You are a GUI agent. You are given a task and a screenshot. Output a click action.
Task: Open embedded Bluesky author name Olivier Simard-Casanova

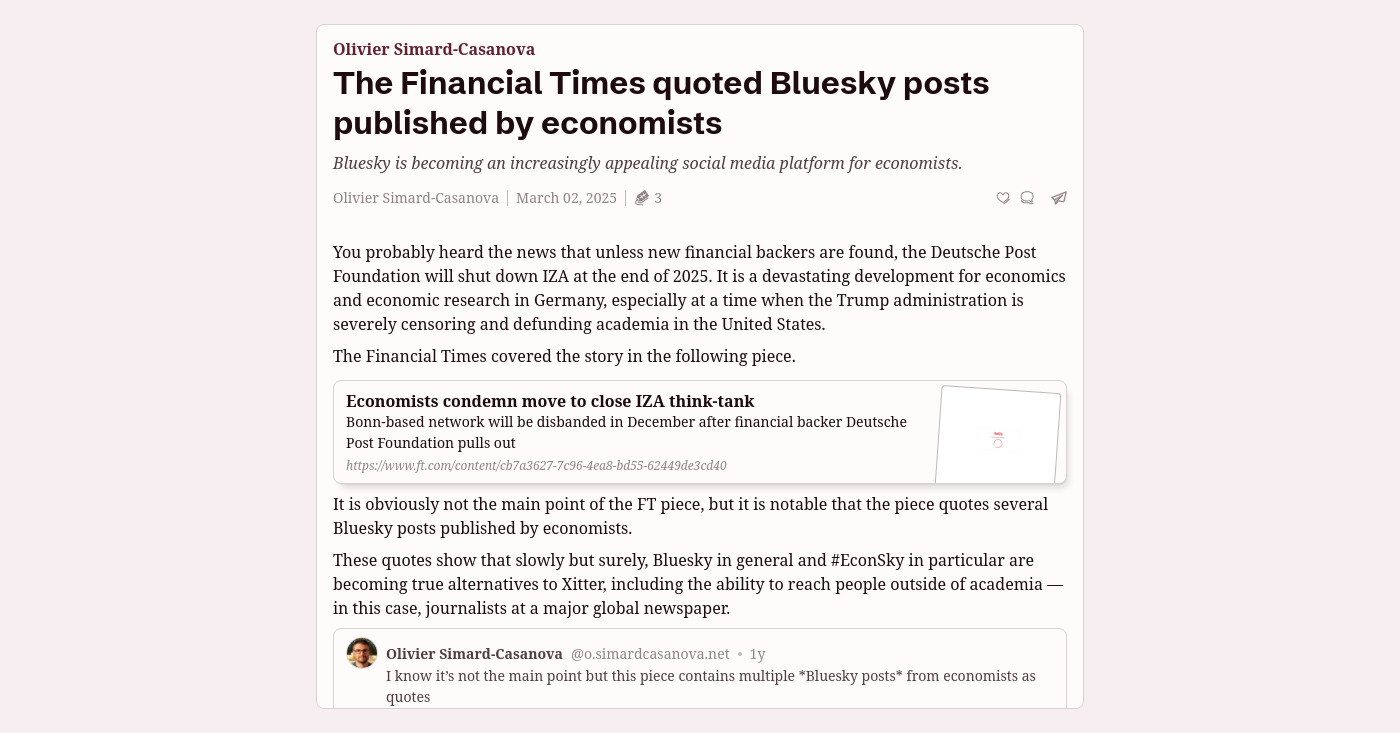coord(474,654)
